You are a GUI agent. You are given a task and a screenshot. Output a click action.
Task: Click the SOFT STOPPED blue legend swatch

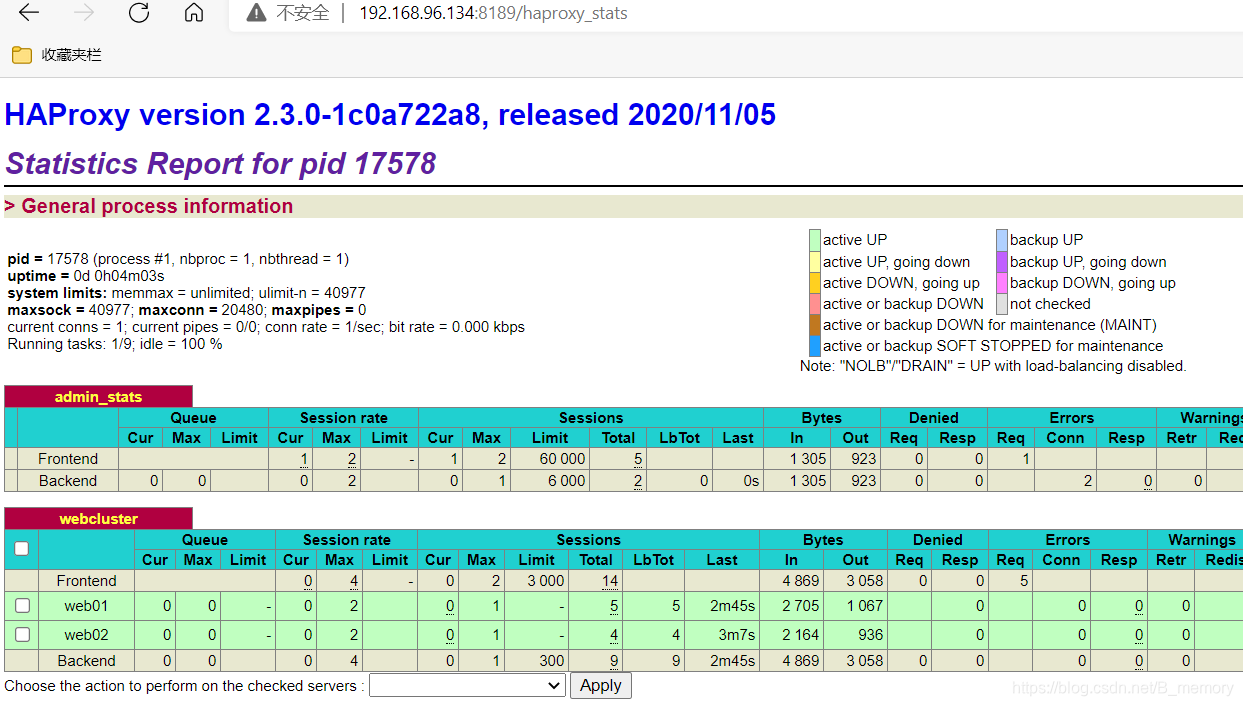point(814,346)
